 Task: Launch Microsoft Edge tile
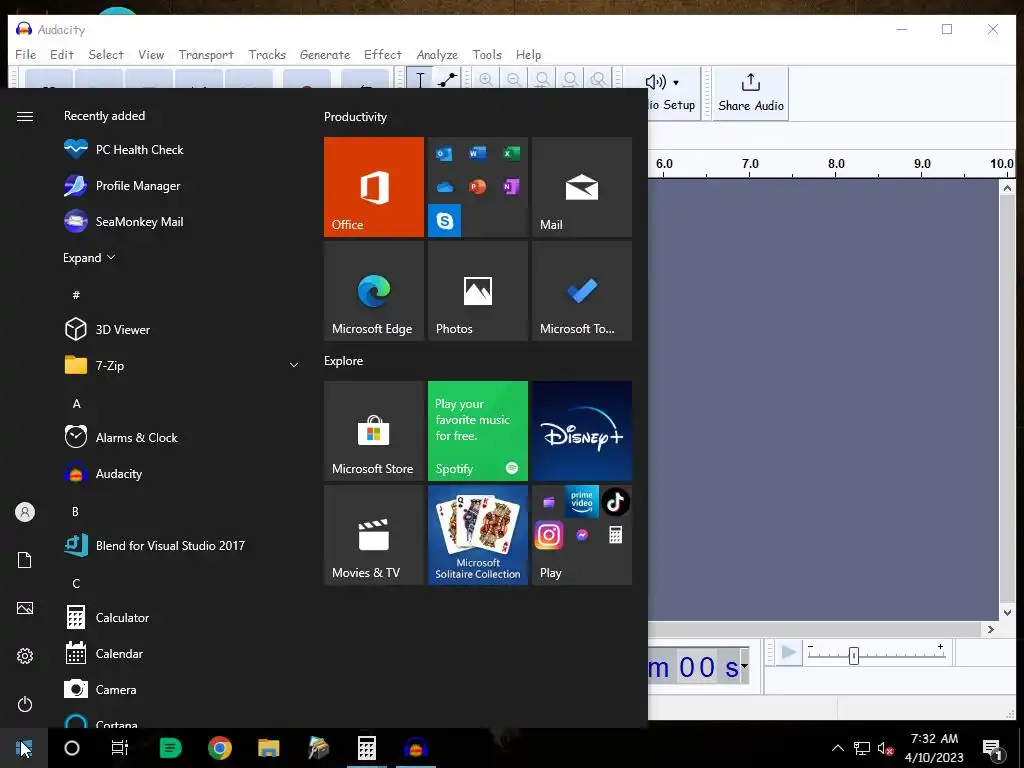(374, 291)
